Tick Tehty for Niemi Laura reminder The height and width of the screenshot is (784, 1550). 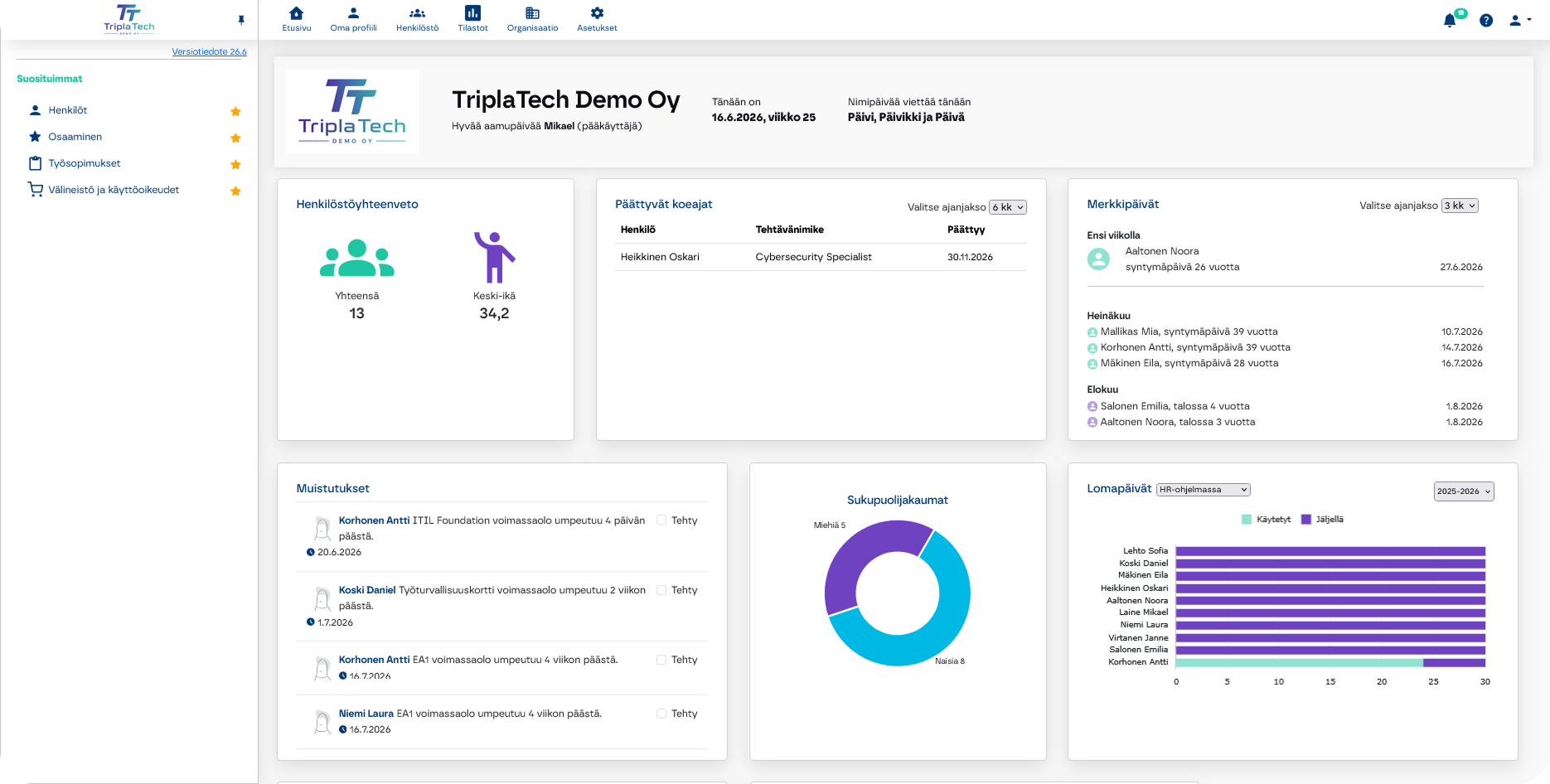pos(661,714)
